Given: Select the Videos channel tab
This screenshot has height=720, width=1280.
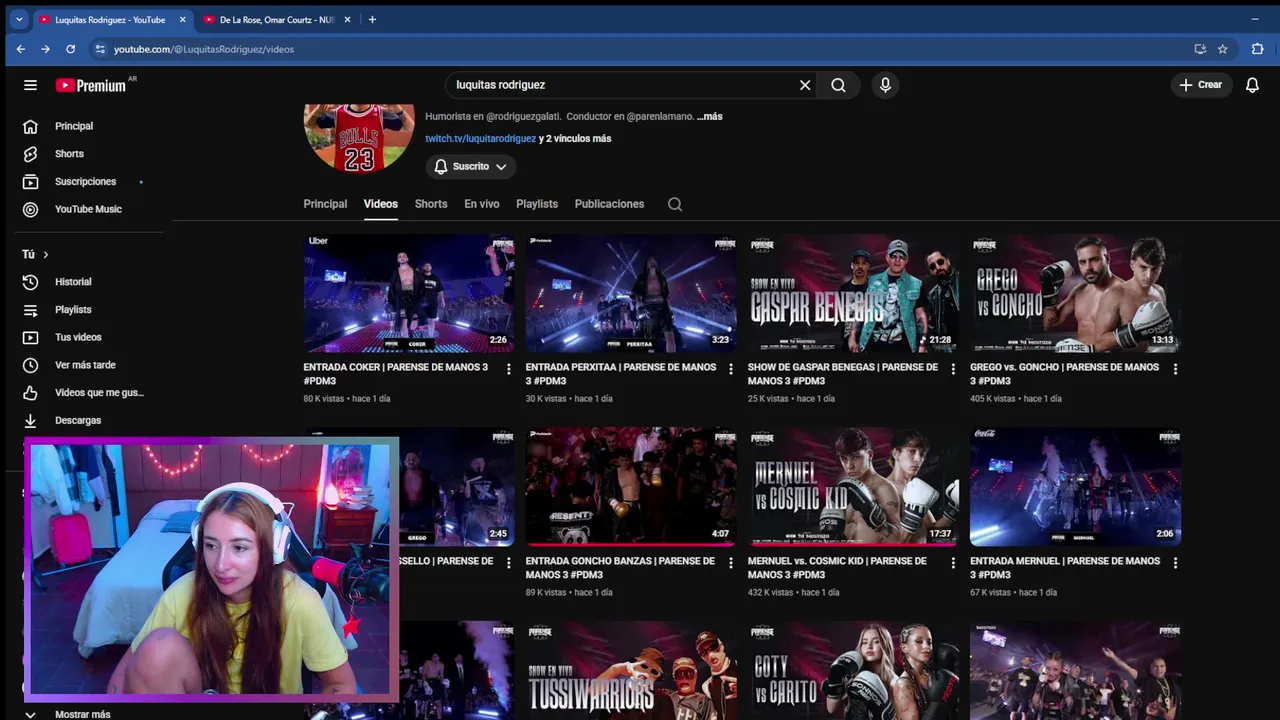Looking at the screenshot, I should click(380, 204).
